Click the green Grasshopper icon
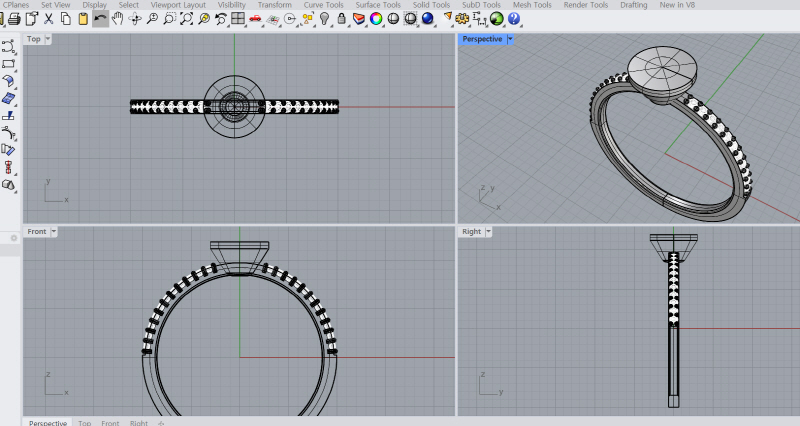Screen dimensions: 800x426 496,19
